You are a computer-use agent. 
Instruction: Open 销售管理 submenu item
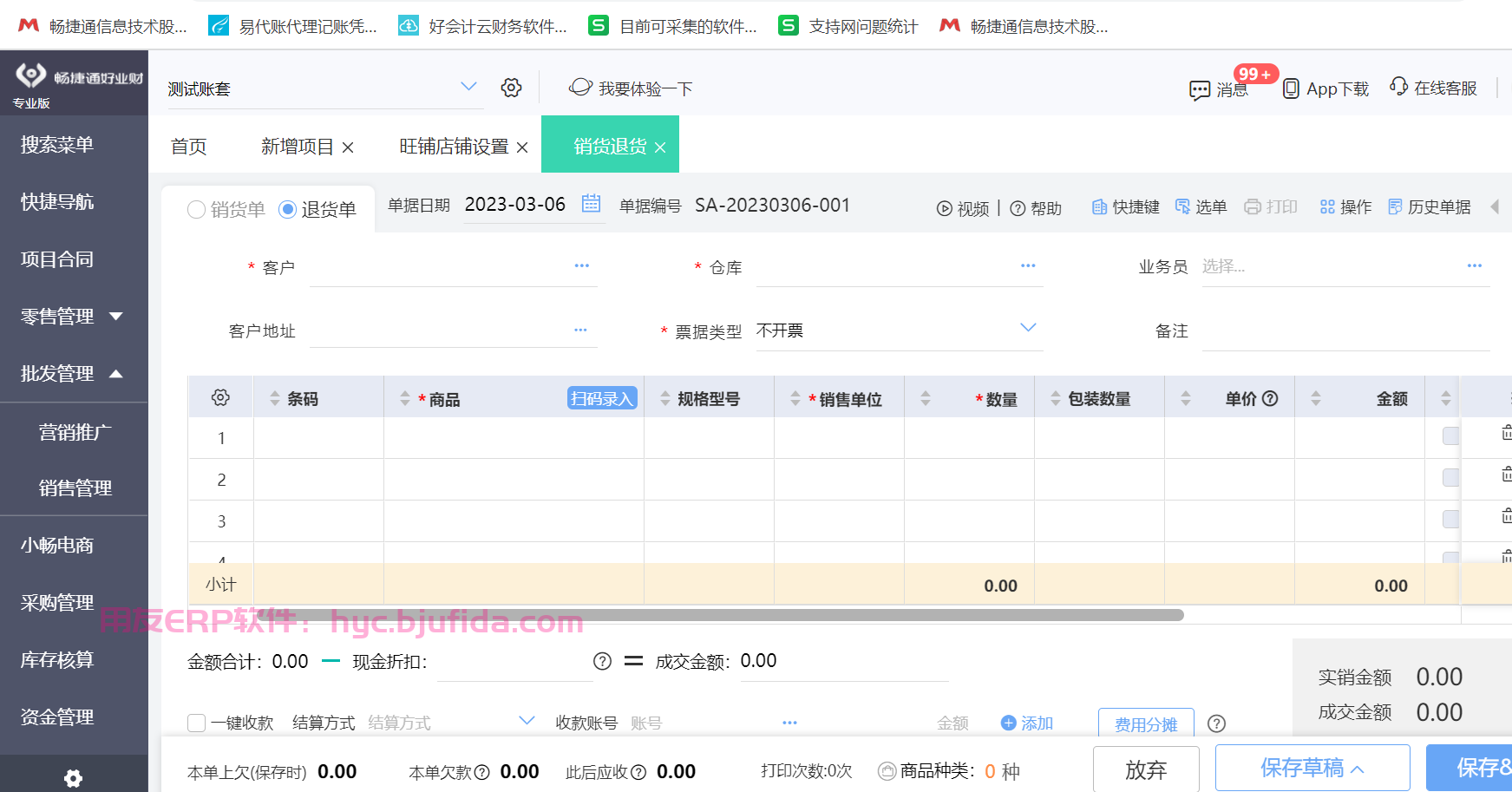point(75,488)
